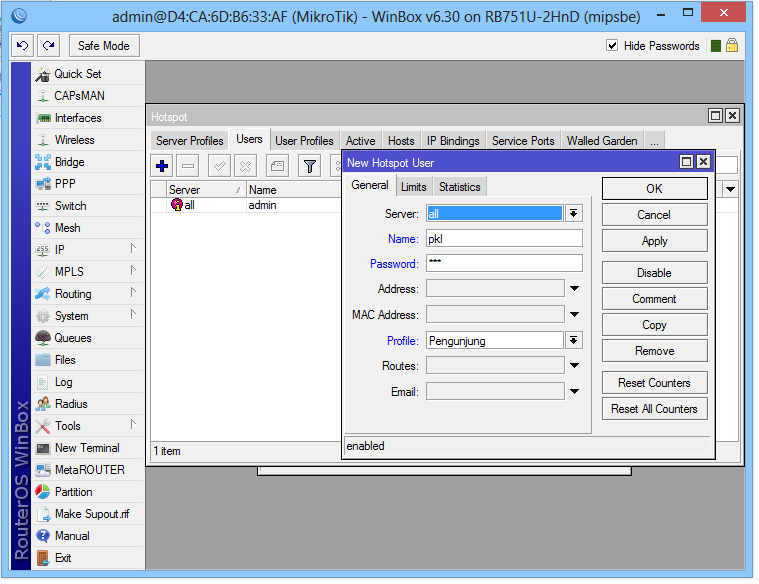Expand MPLS submenu in sidebar
The height and width of the screenshot is (584, 759).
point(133,271)
